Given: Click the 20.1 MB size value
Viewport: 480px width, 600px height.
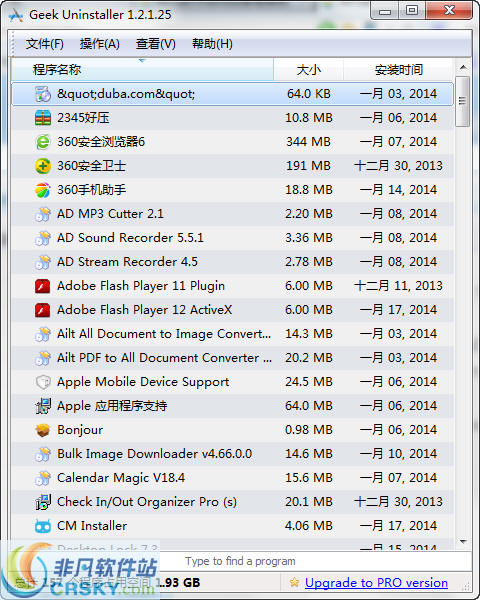Looking at the screenshot, I should point(309,502).
